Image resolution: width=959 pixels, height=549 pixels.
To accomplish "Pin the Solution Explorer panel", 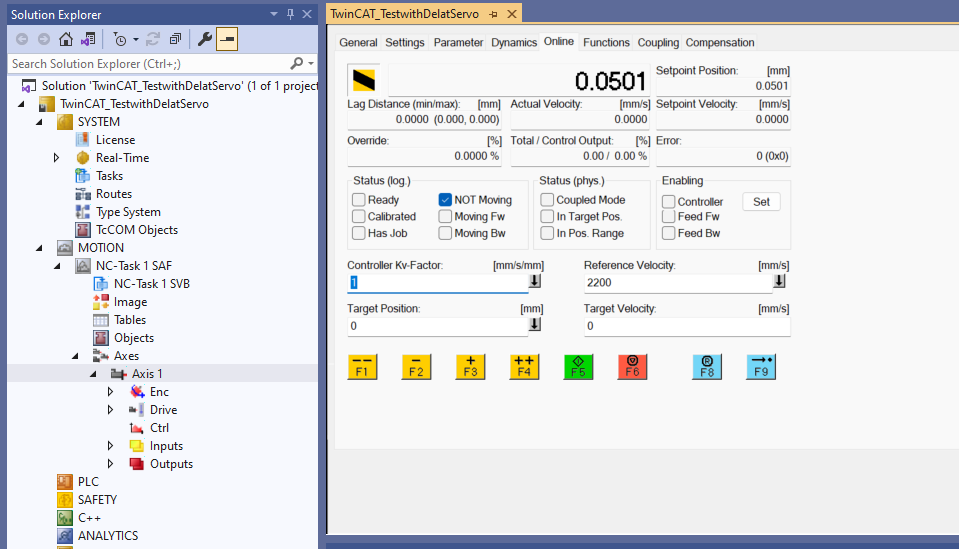I will click(x=291, y=14).
